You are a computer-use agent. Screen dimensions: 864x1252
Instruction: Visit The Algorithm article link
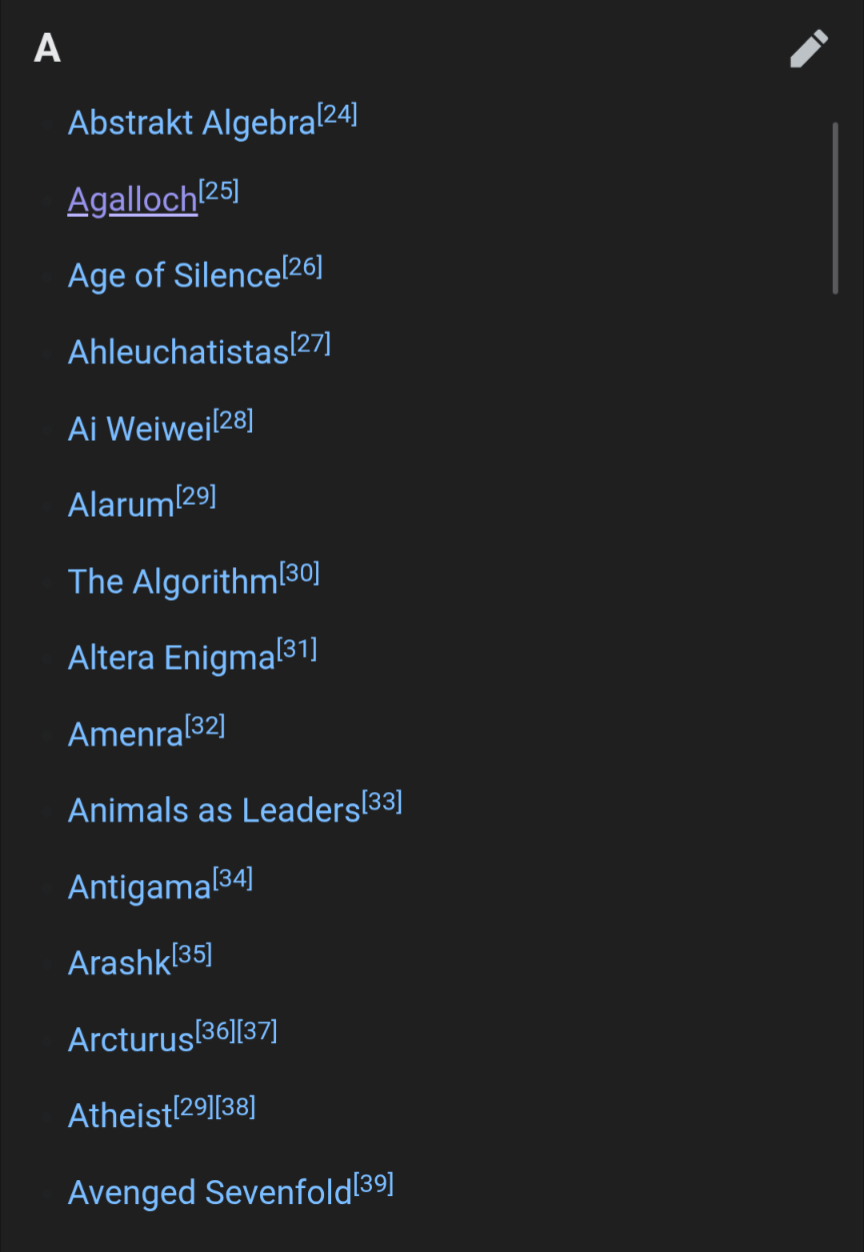tap(172, 582)
